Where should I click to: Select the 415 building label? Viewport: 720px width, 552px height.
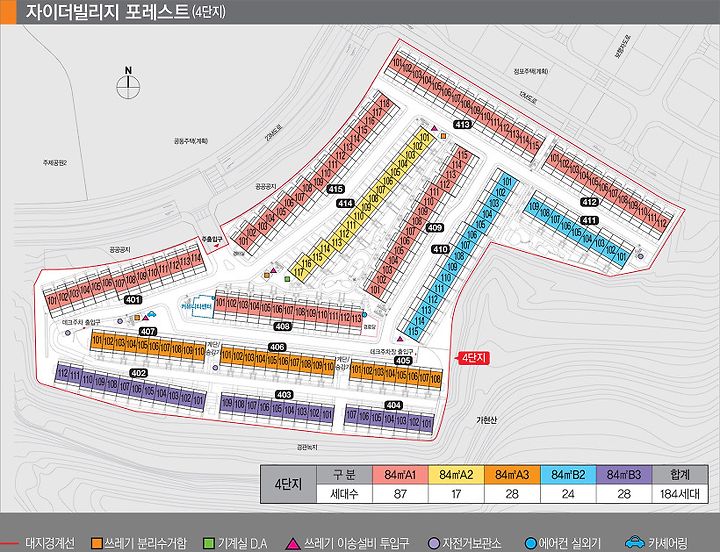pyautogui.click(x=336, y=189)
